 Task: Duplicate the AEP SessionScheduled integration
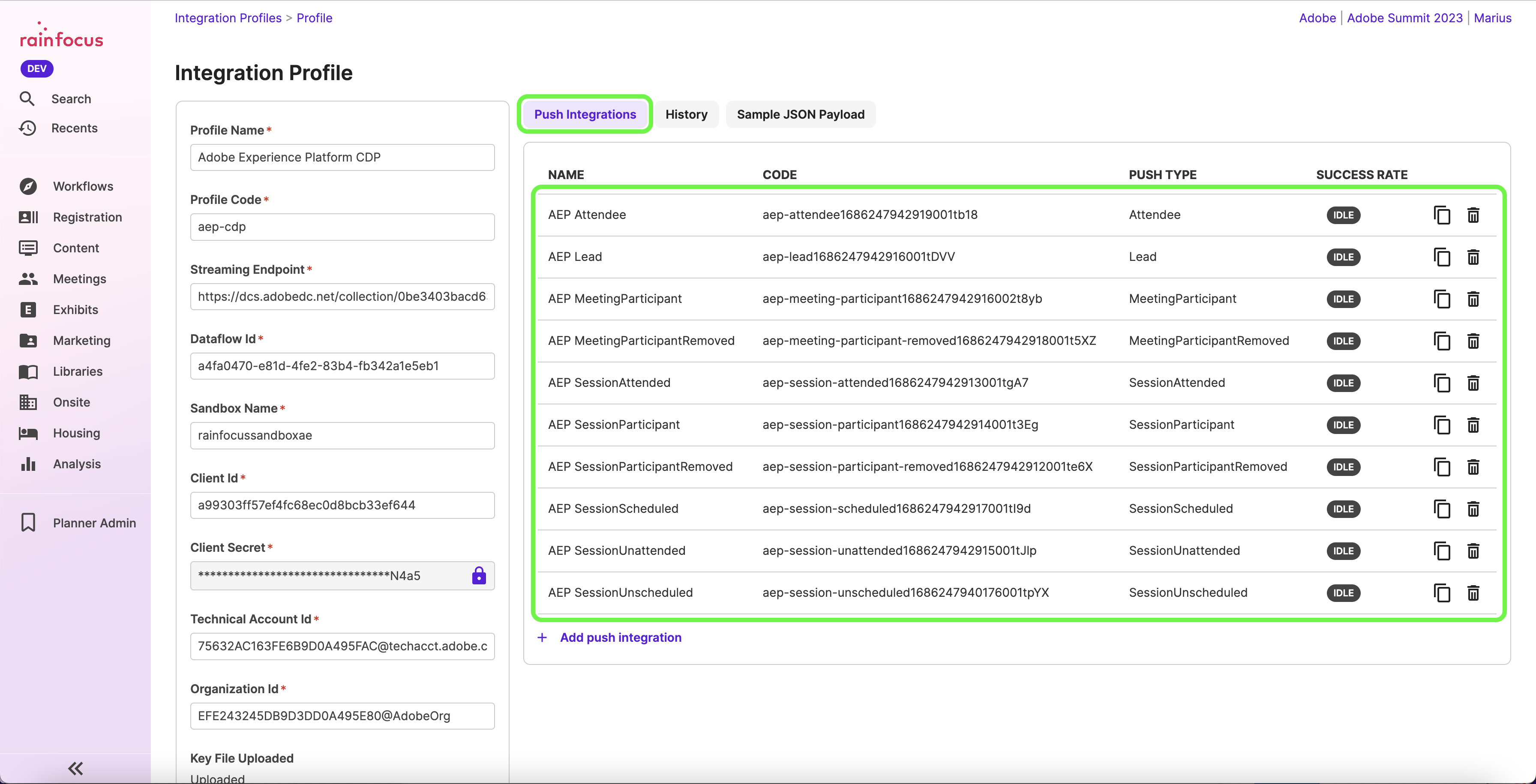tap(1442, 509)
